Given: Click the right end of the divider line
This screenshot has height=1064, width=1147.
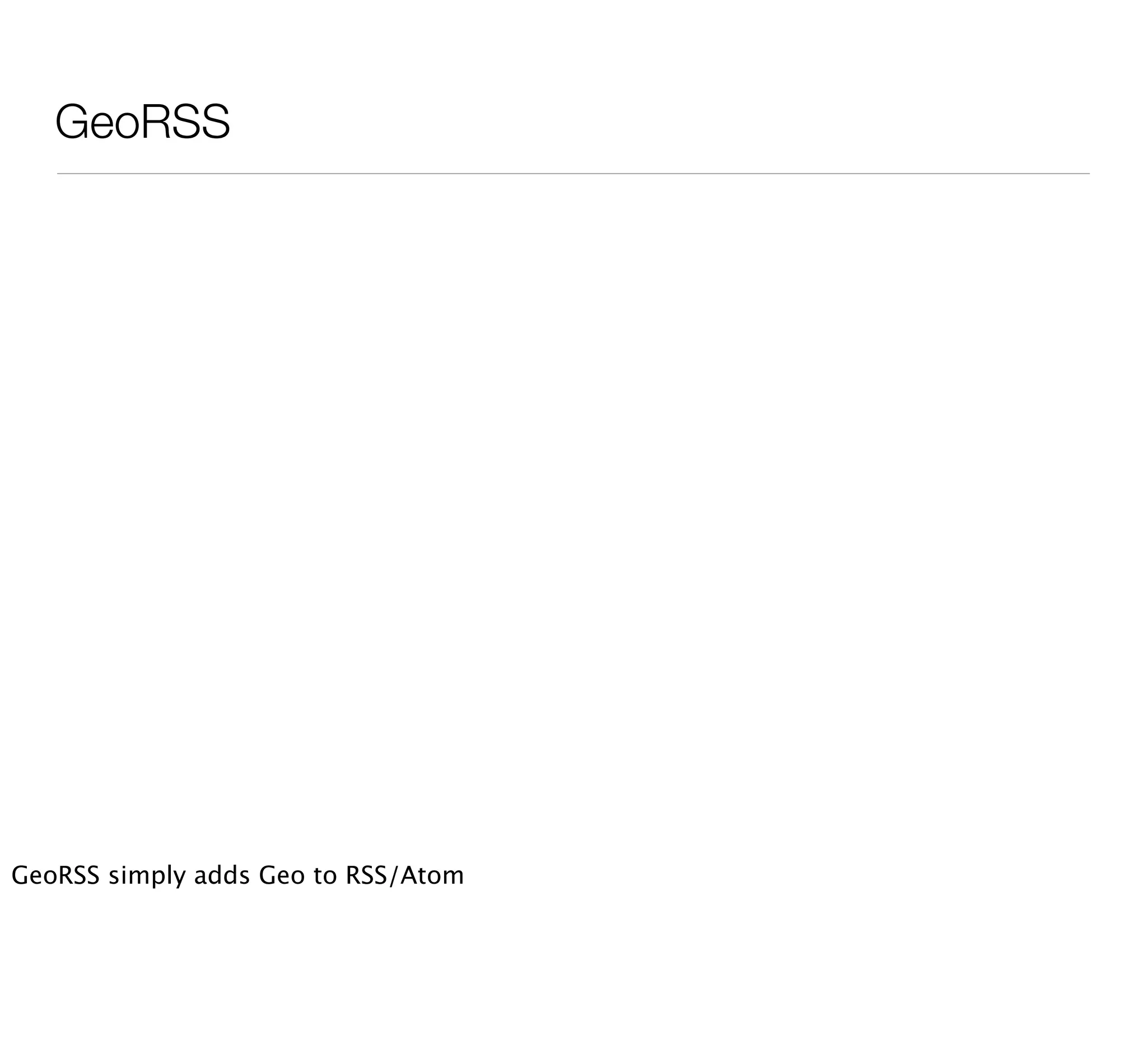Looking at the screenshot, I should tap(1087, 173).
